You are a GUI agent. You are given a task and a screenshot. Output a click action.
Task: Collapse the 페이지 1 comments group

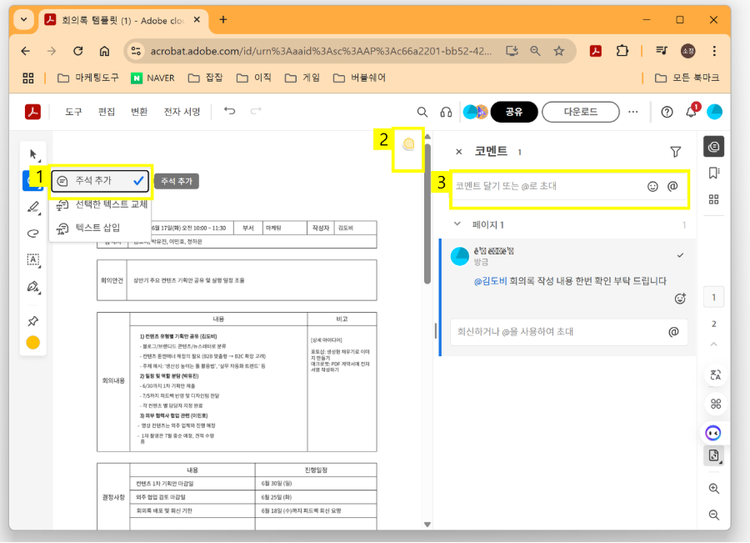[457, 224]
